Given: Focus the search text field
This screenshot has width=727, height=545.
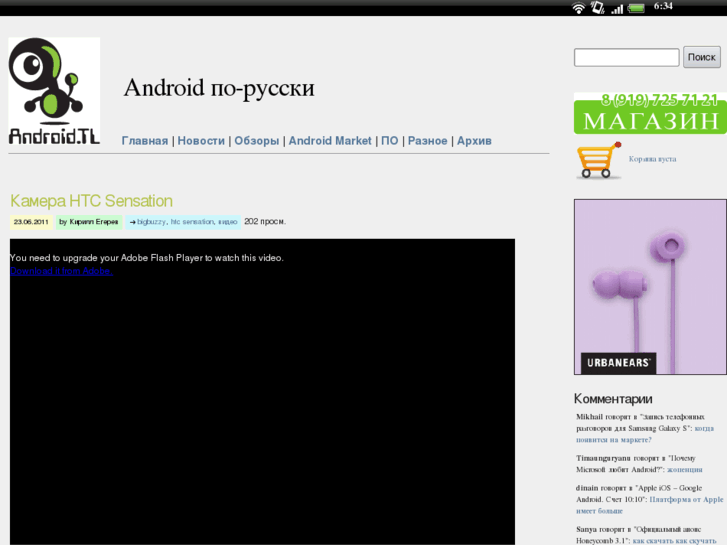Looking at the screenshot, I should coord(626,58).
